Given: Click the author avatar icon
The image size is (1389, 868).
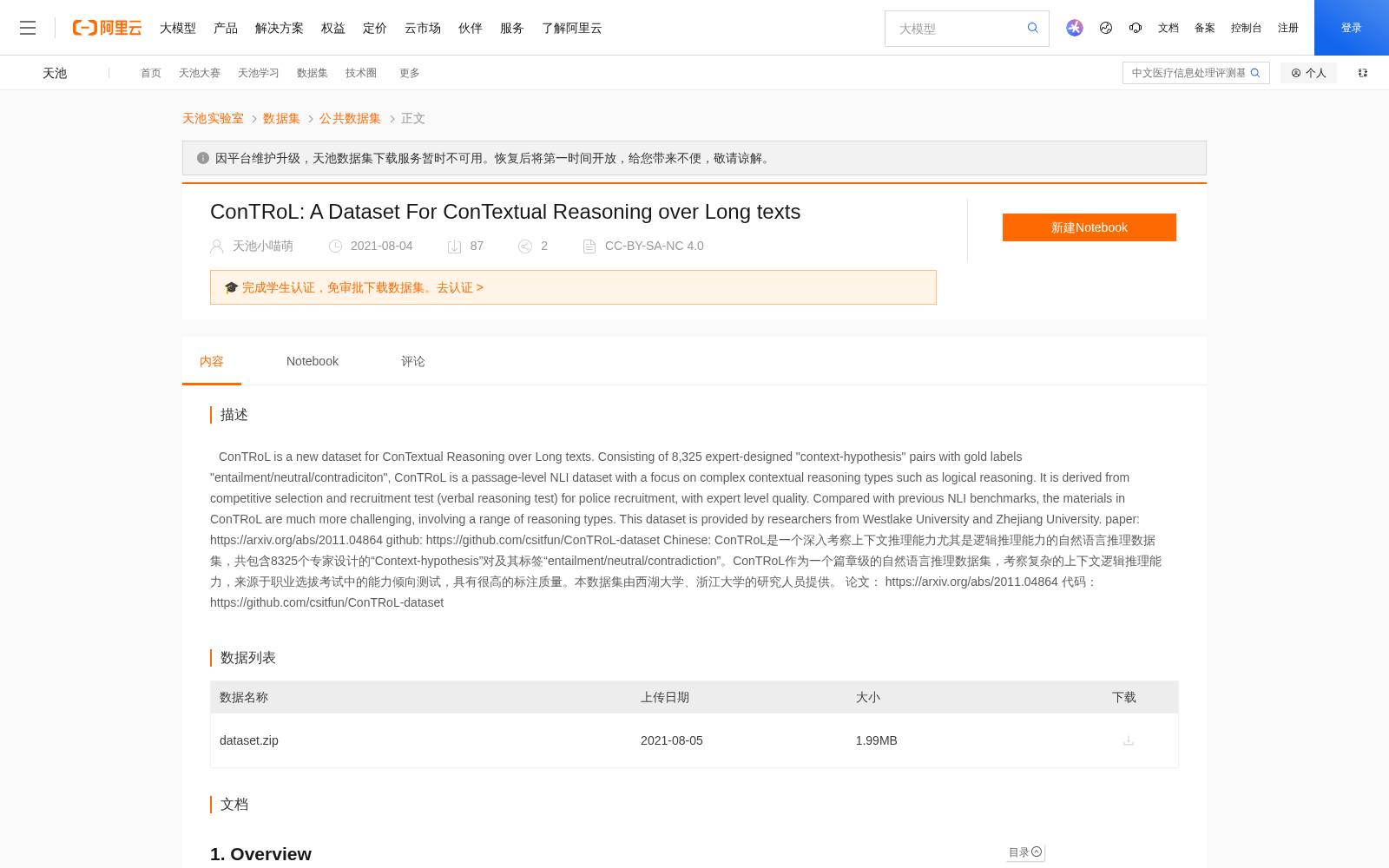Looking at the screenshot, I should click(x=217, y=247).
